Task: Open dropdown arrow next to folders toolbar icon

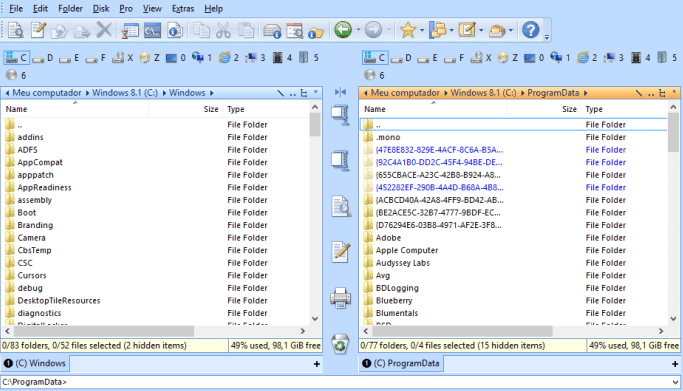Action: pos(451,30)
